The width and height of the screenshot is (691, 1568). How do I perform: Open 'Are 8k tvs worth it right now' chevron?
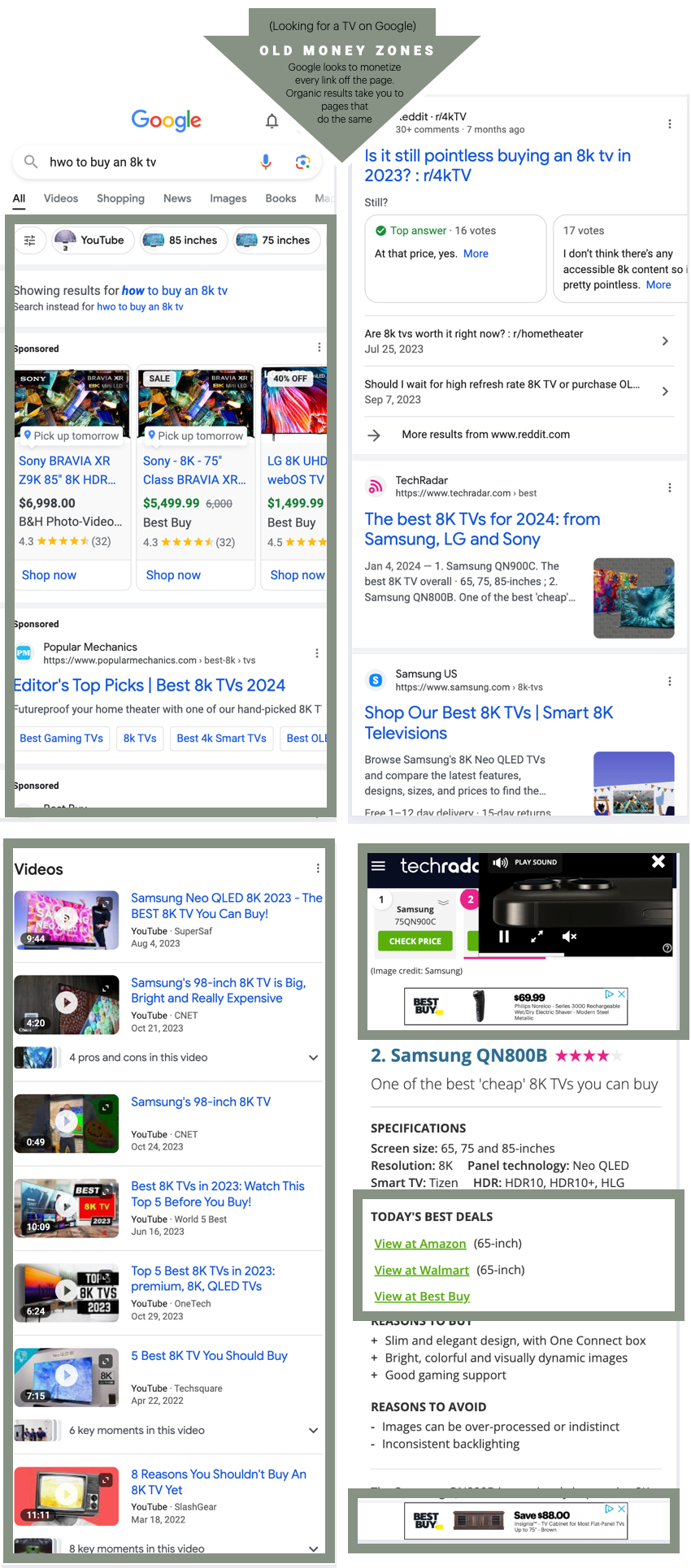[x=665, y=341]
